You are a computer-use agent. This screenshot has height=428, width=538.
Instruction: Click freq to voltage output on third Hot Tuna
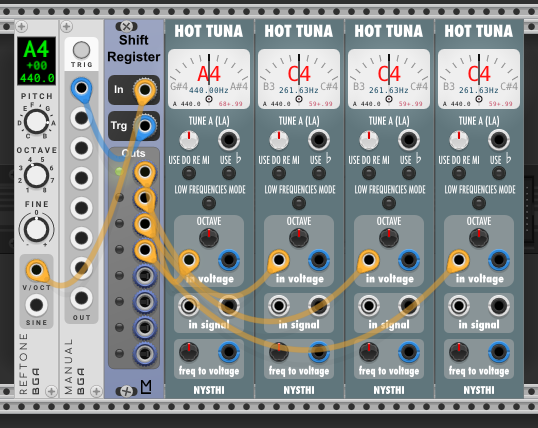click(409, 352)
